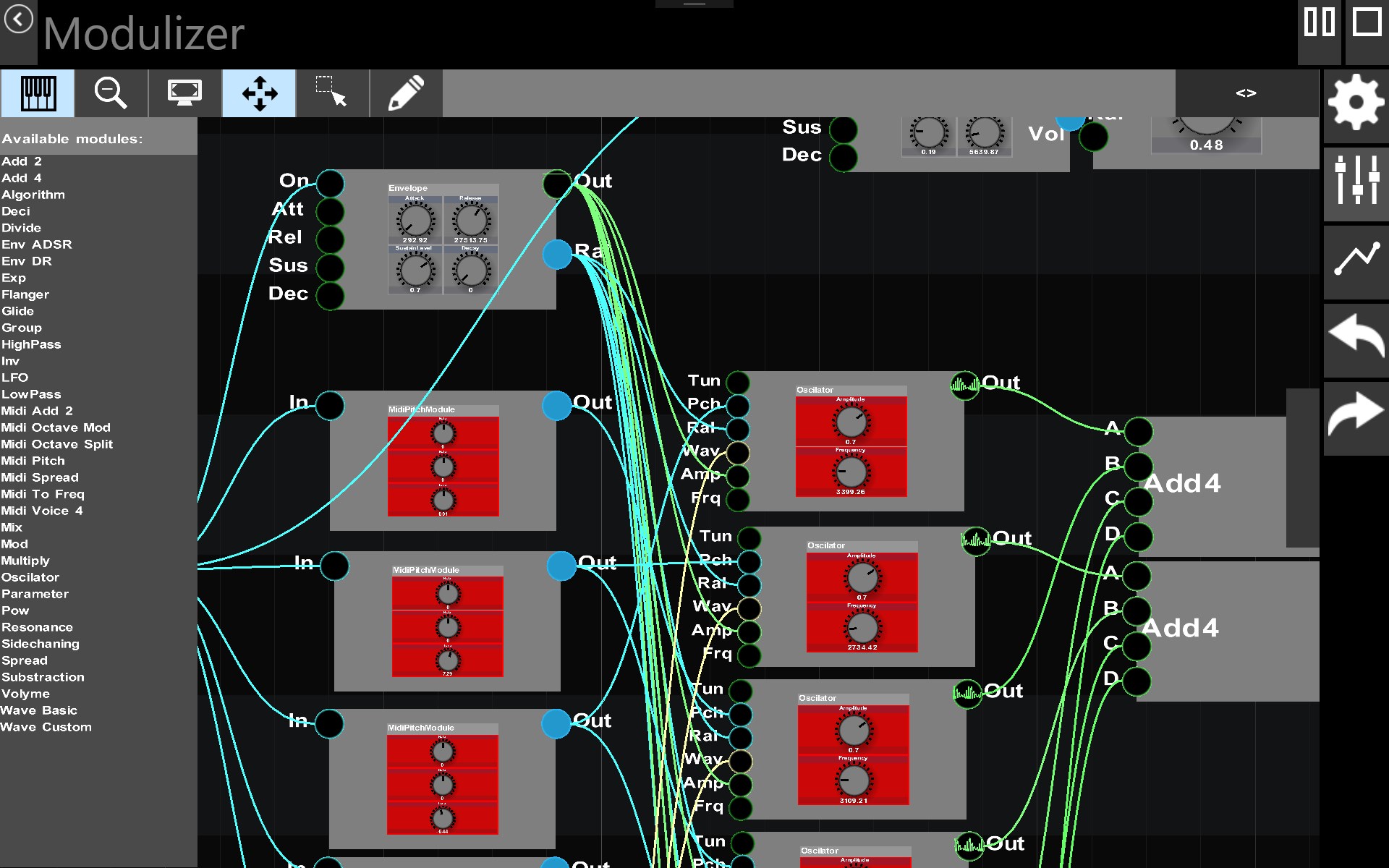The image size is (1389, 868).
Task: Select Oscilator in the modules list
Action: [x=30, y=576]
